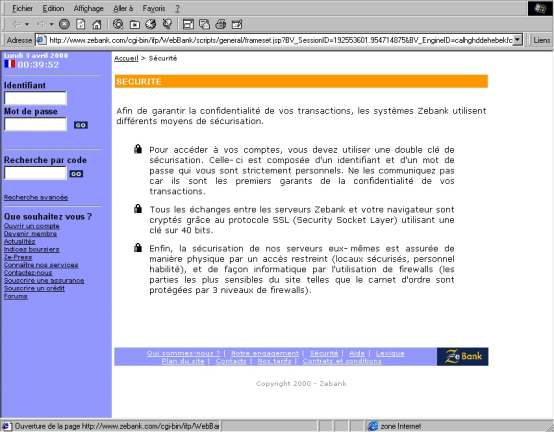This screenshot has height=432, width=554.
Task: Open the address bar URL dropdown
Action: tap(518, 40)
